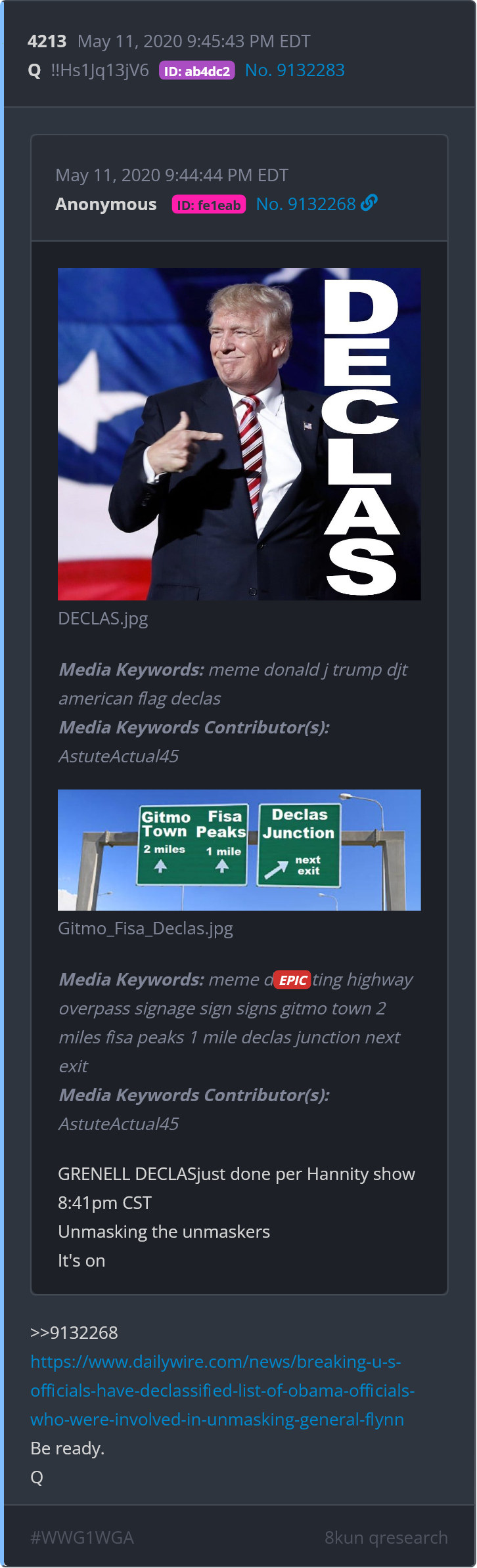Screen dimensions: 477x1568
Task: Open the dailywire.com unmasking article link
Action: coord(223,1391)
